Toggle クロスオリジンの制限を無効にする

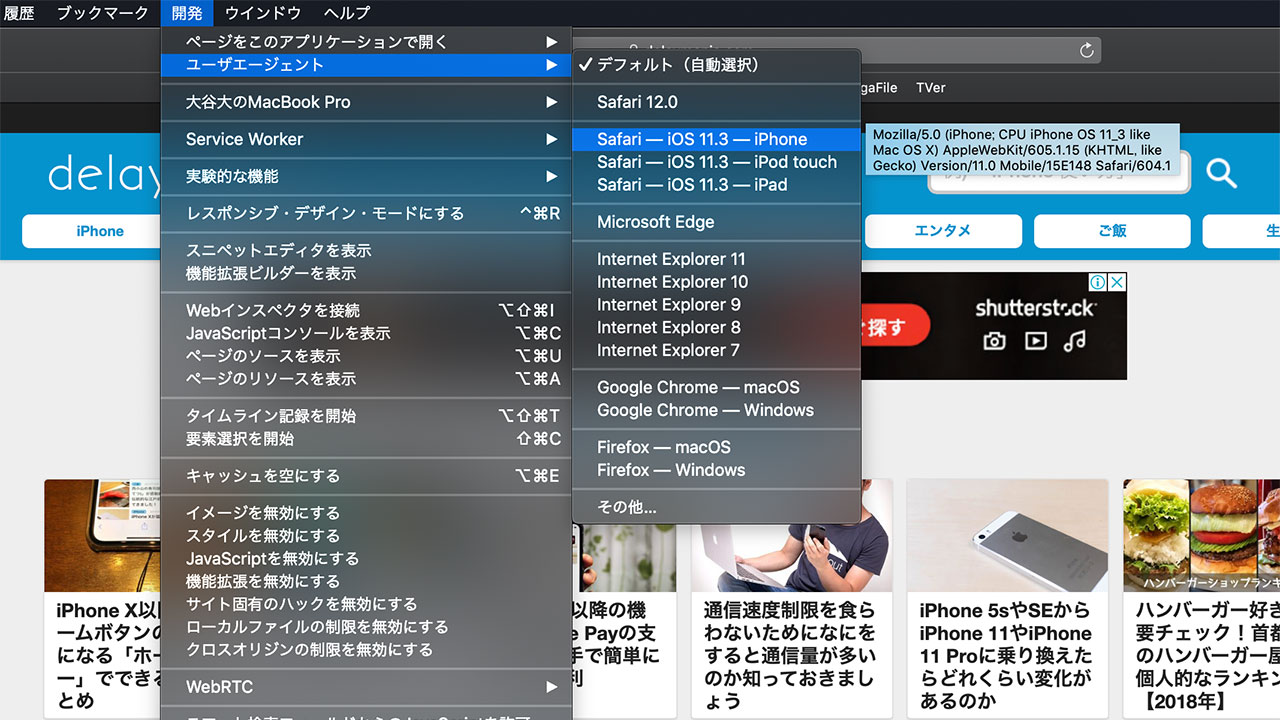366,651
